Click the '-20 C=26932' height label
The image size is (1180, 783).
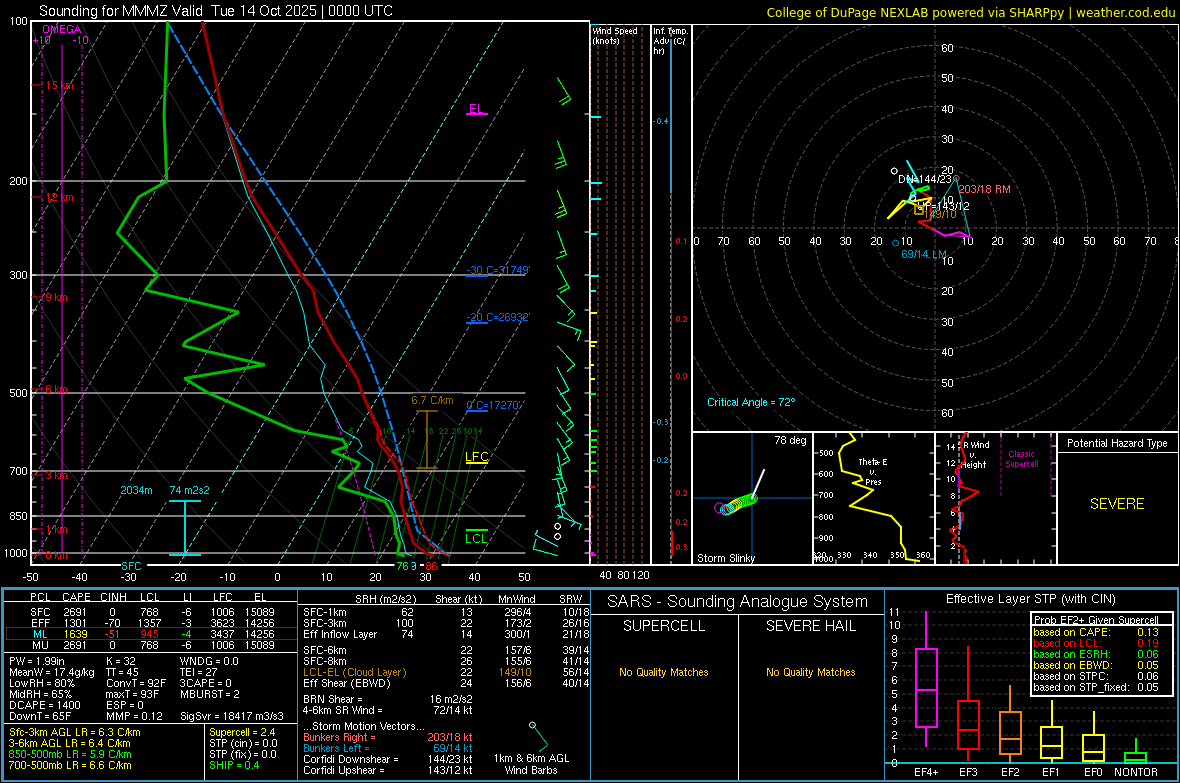pos(498,317)
